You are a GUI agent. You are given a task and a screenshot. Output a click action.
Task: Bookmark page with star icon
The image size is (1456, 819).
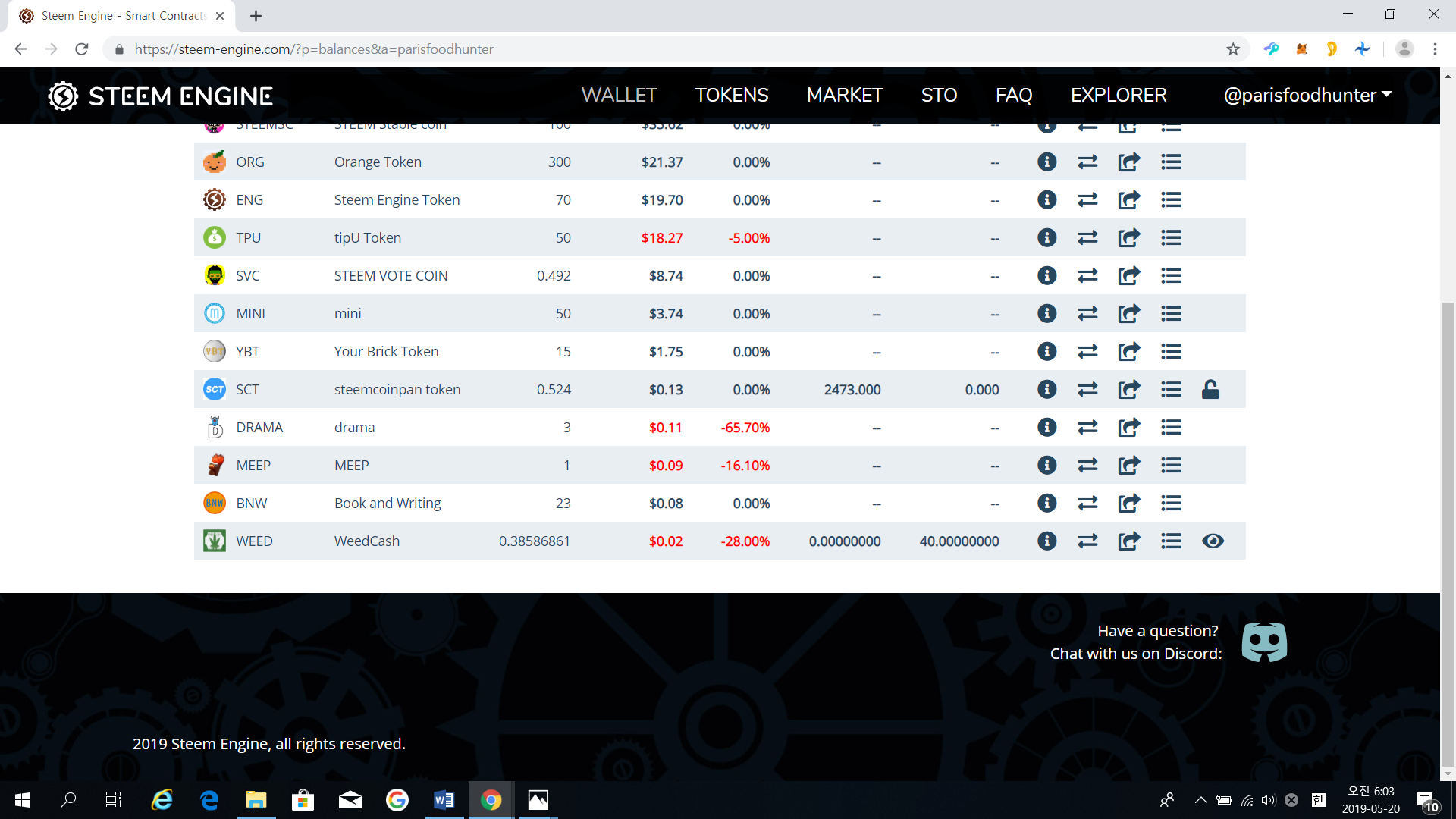[x=1233, y=49]
